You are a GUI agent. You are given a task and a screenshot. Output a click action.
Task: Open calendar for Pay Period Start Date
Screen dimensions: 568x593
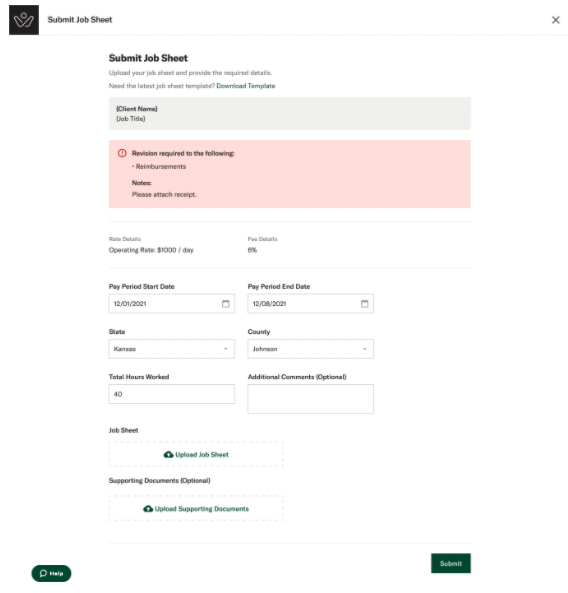[x=225, y=304]
